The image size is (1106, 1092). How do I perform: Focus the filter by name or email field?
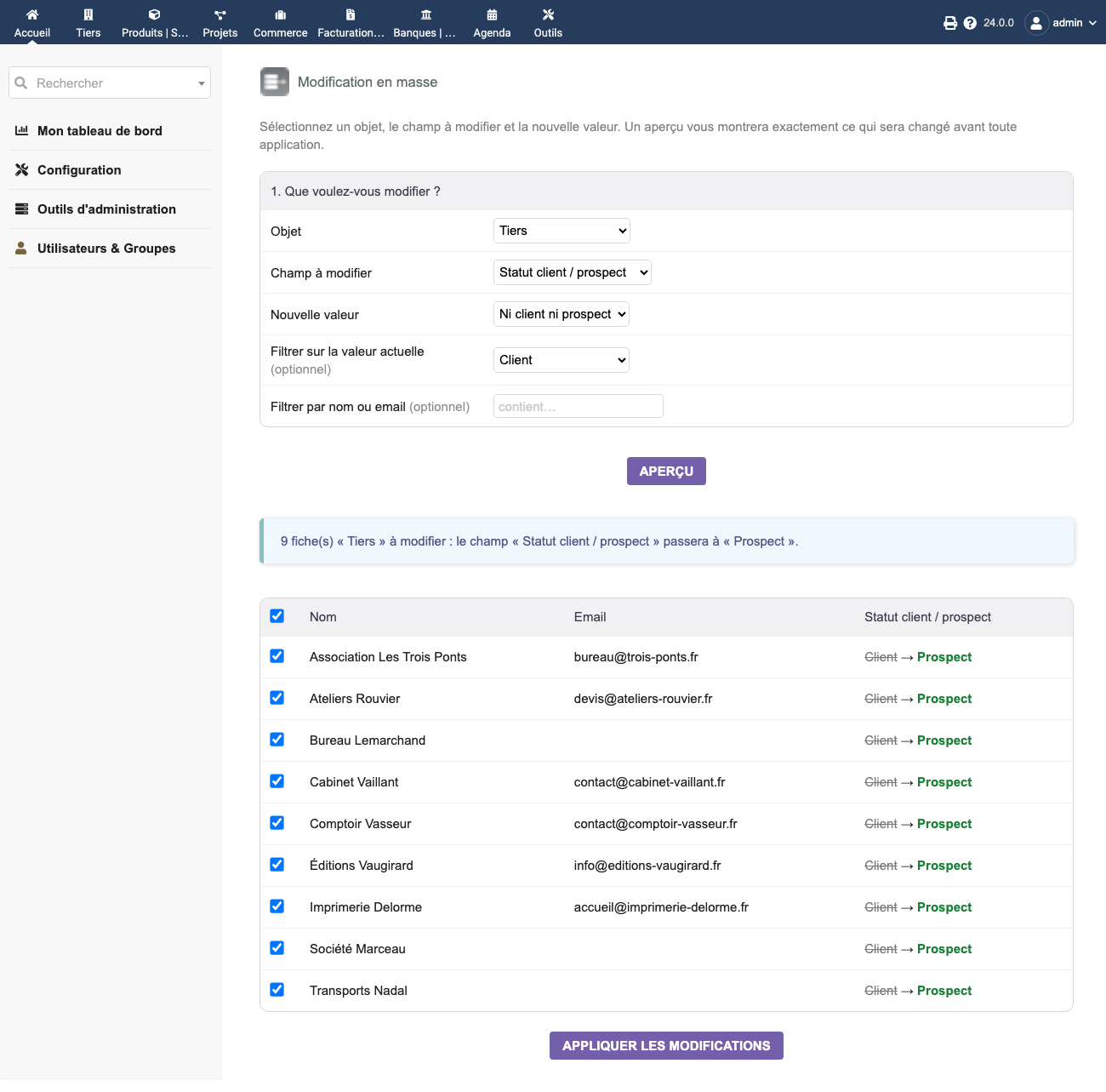click(x=579, y=406)
